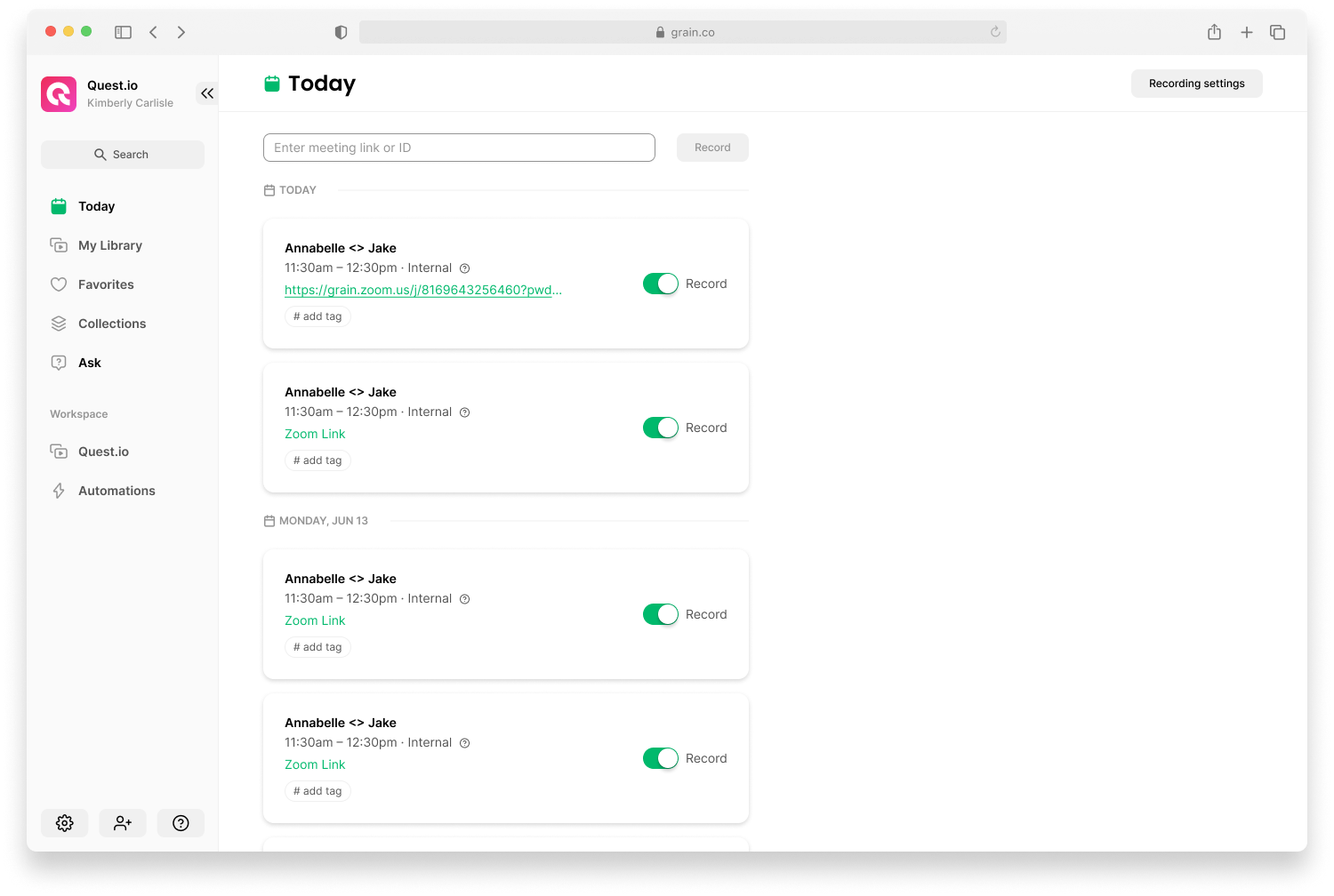Open the invite teammates option
Screen dimensions: 1334x896
122,822
